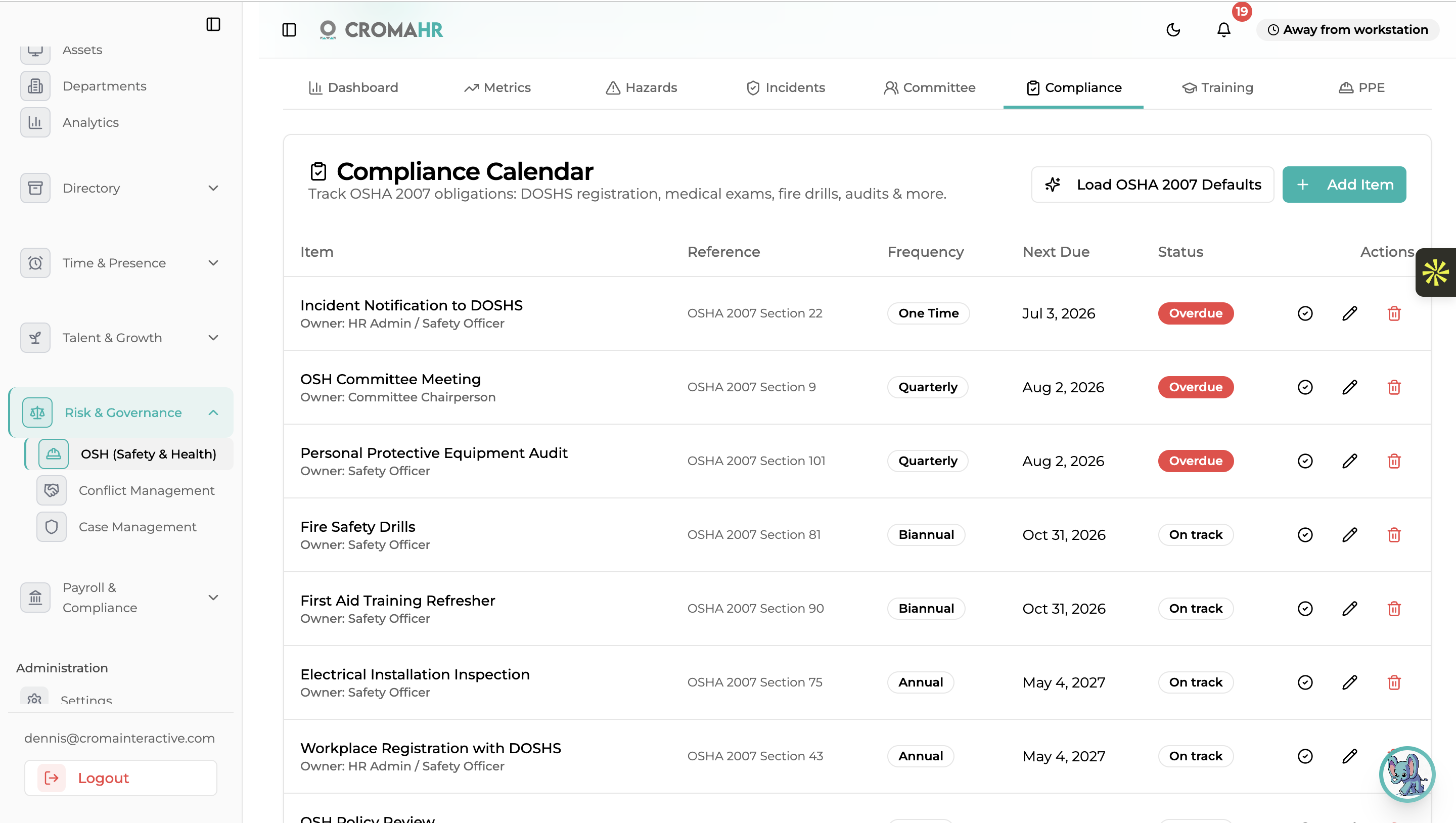Edit Incident Notification to DOSHS row
Image resolution: width=1456 pixels, height=823 pixels.
(1350, 313)
